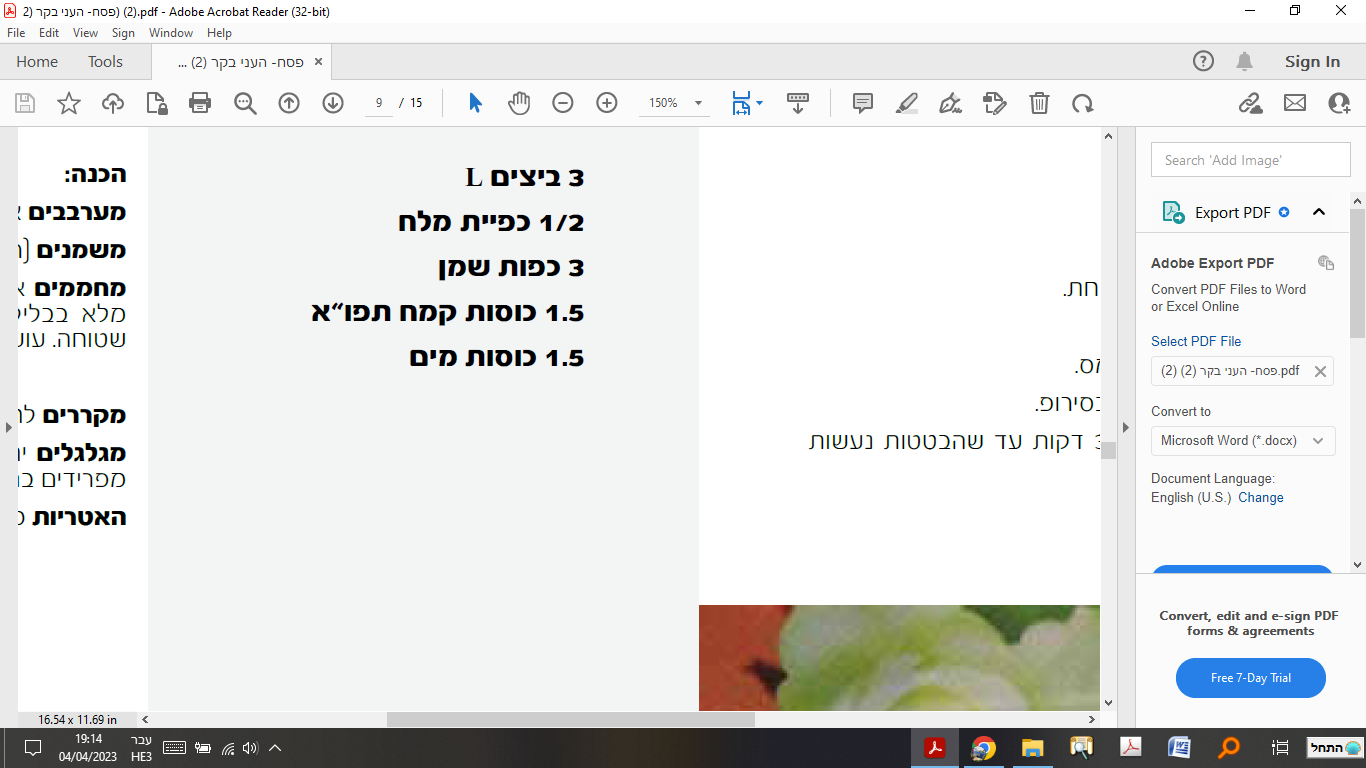Image resolution: width=1366 pixels, height=768 pixels.
Task: Open the Help question mark icon
Action: point(1204,61)
